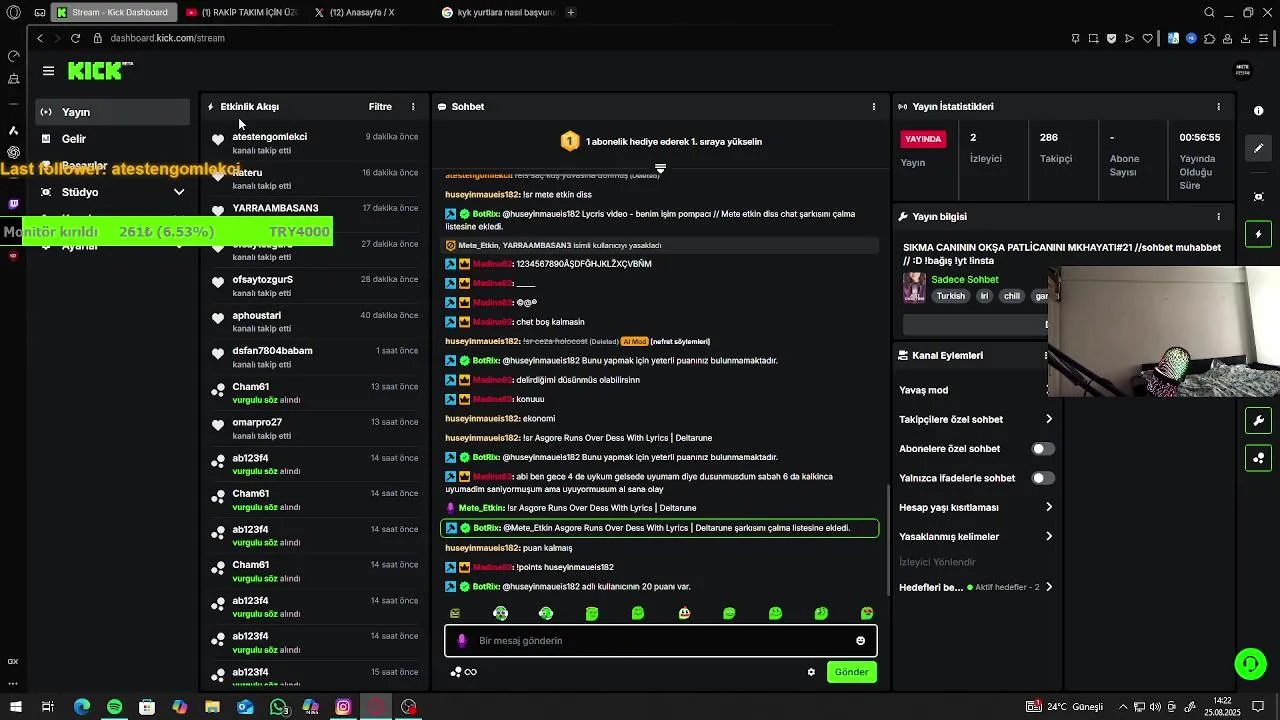Open WhatsApp from the taskbar
The height and width of the screenshot is (720, 1280).
click(278, 707)
